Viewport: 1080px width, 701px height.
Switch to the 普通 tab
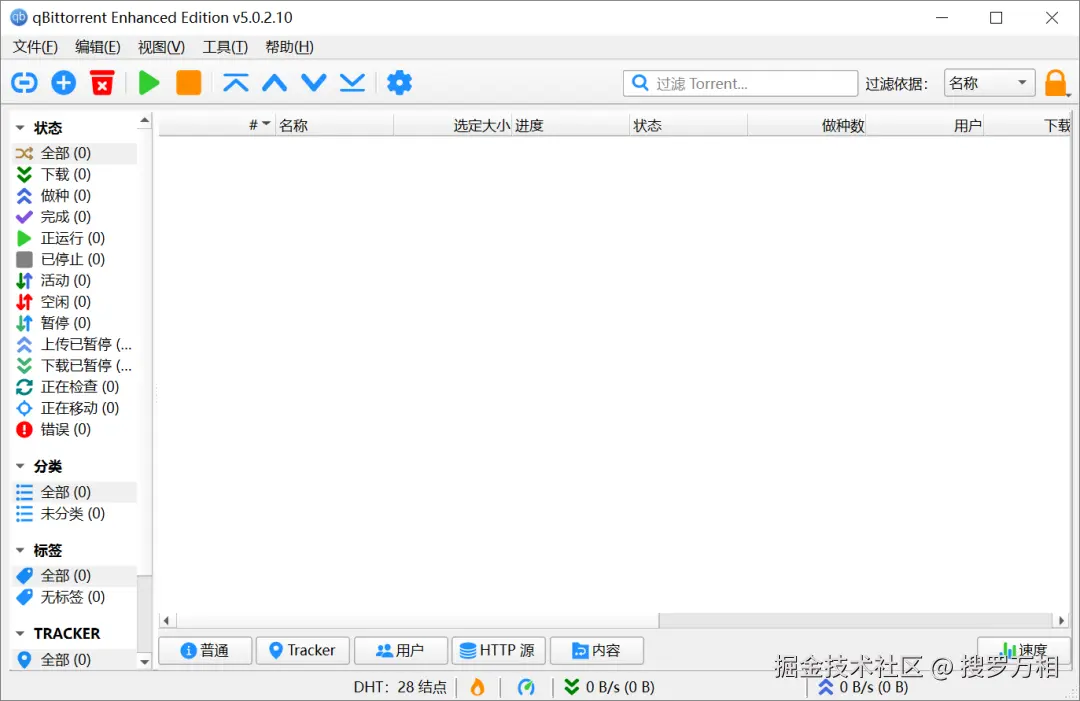click(x=205, y=651)
